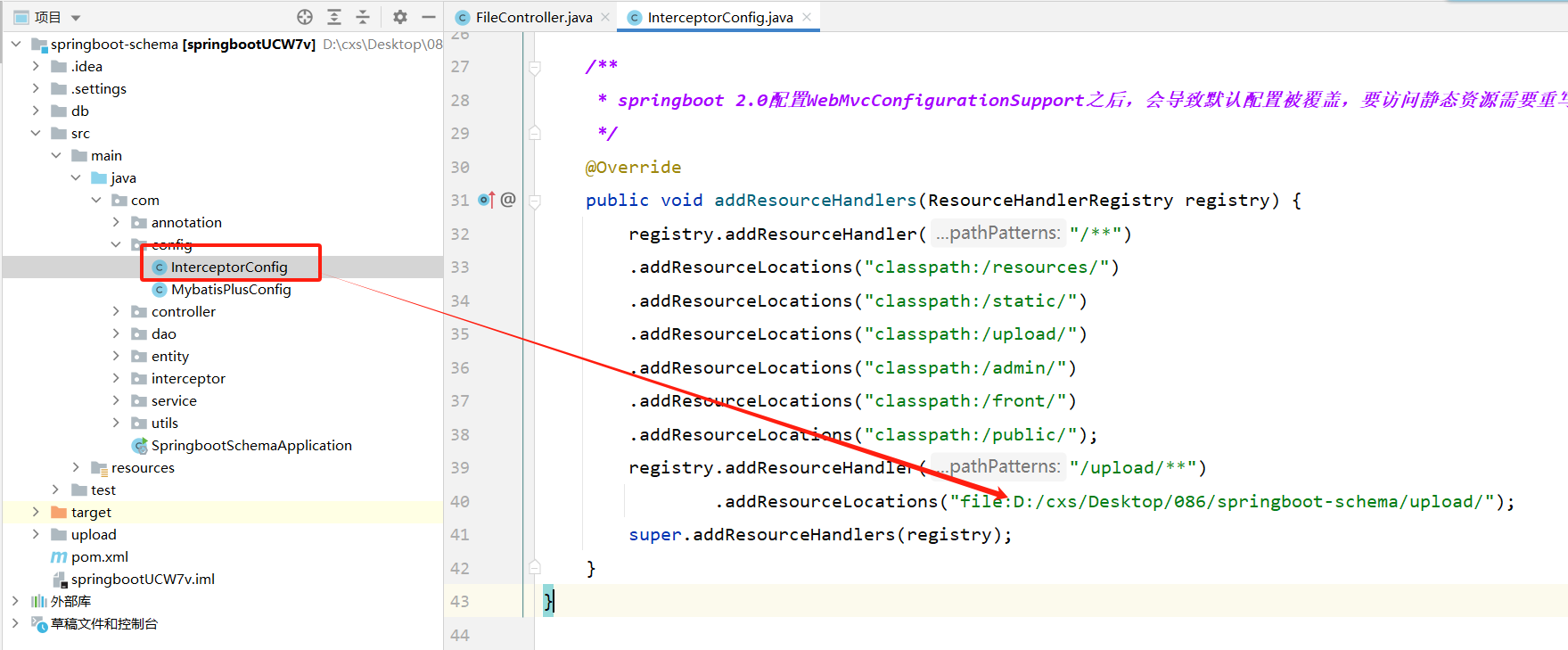Click the target folder icon

60,512
